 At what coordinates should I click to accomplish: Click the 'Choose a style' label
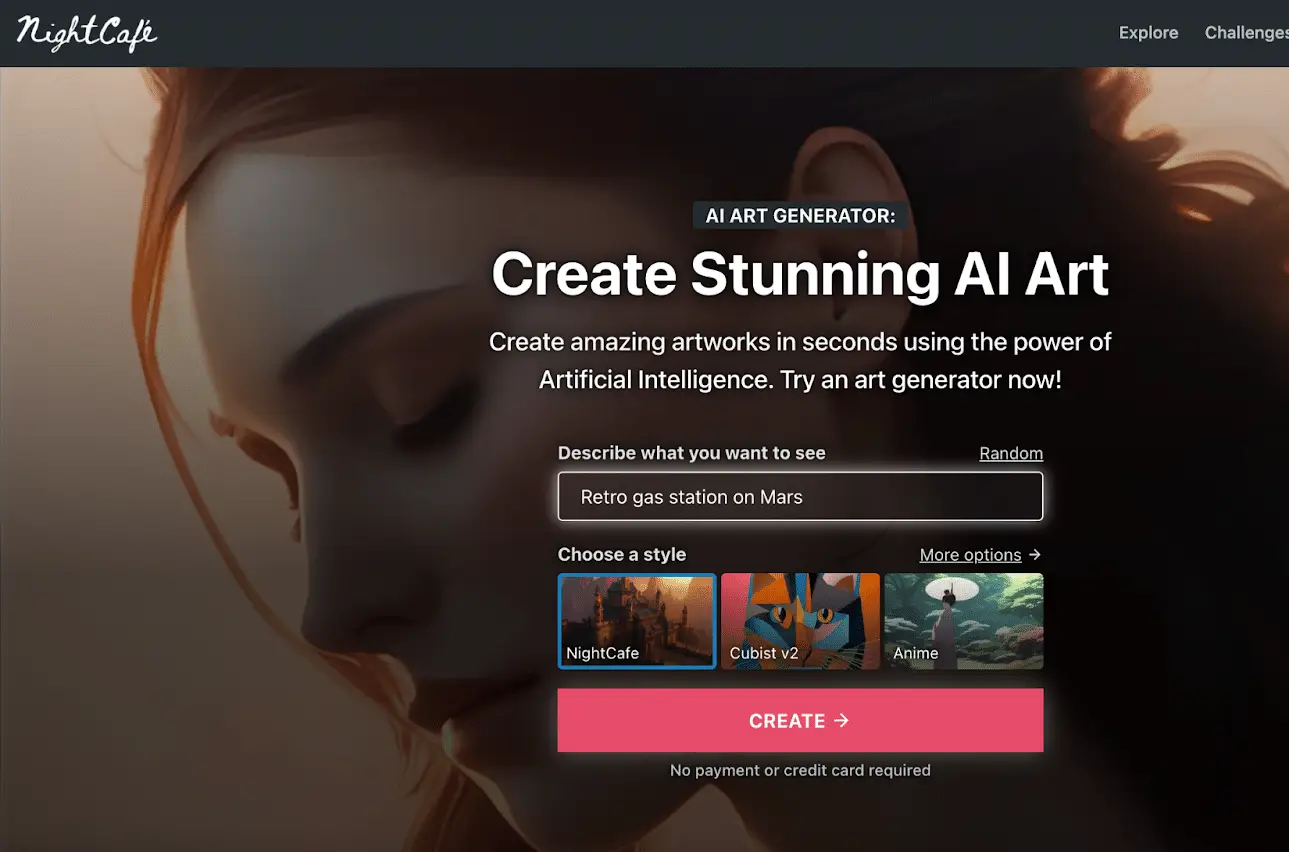pyautogui.click(x=622, y=555)
